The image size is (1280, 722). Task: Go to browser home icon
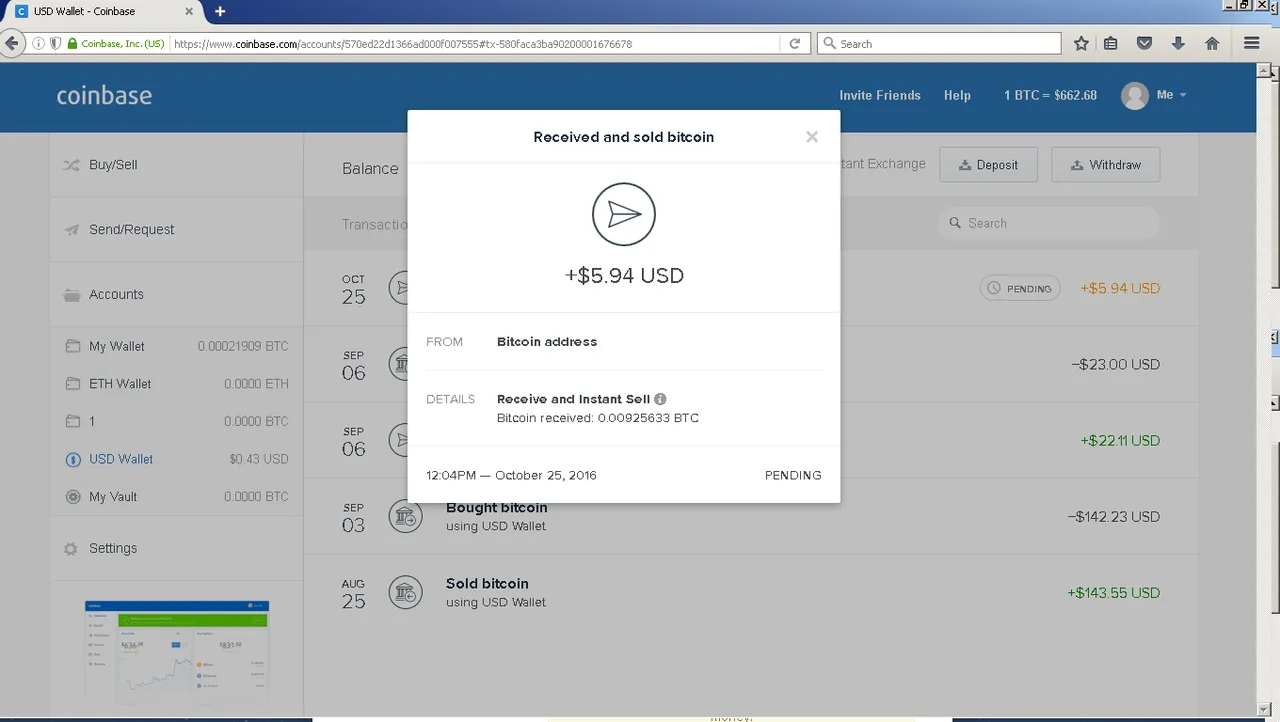tap(1212, 43)
